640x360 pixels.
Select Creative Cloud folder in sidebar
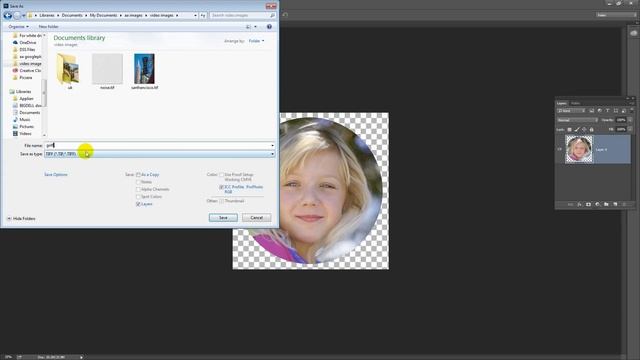[x=27, y=71]
